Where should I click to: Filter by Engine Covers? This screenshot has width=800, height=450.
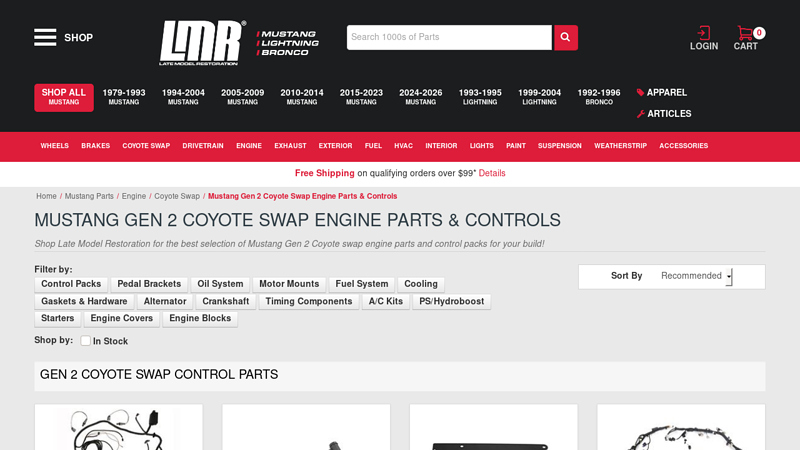point(121,318)
